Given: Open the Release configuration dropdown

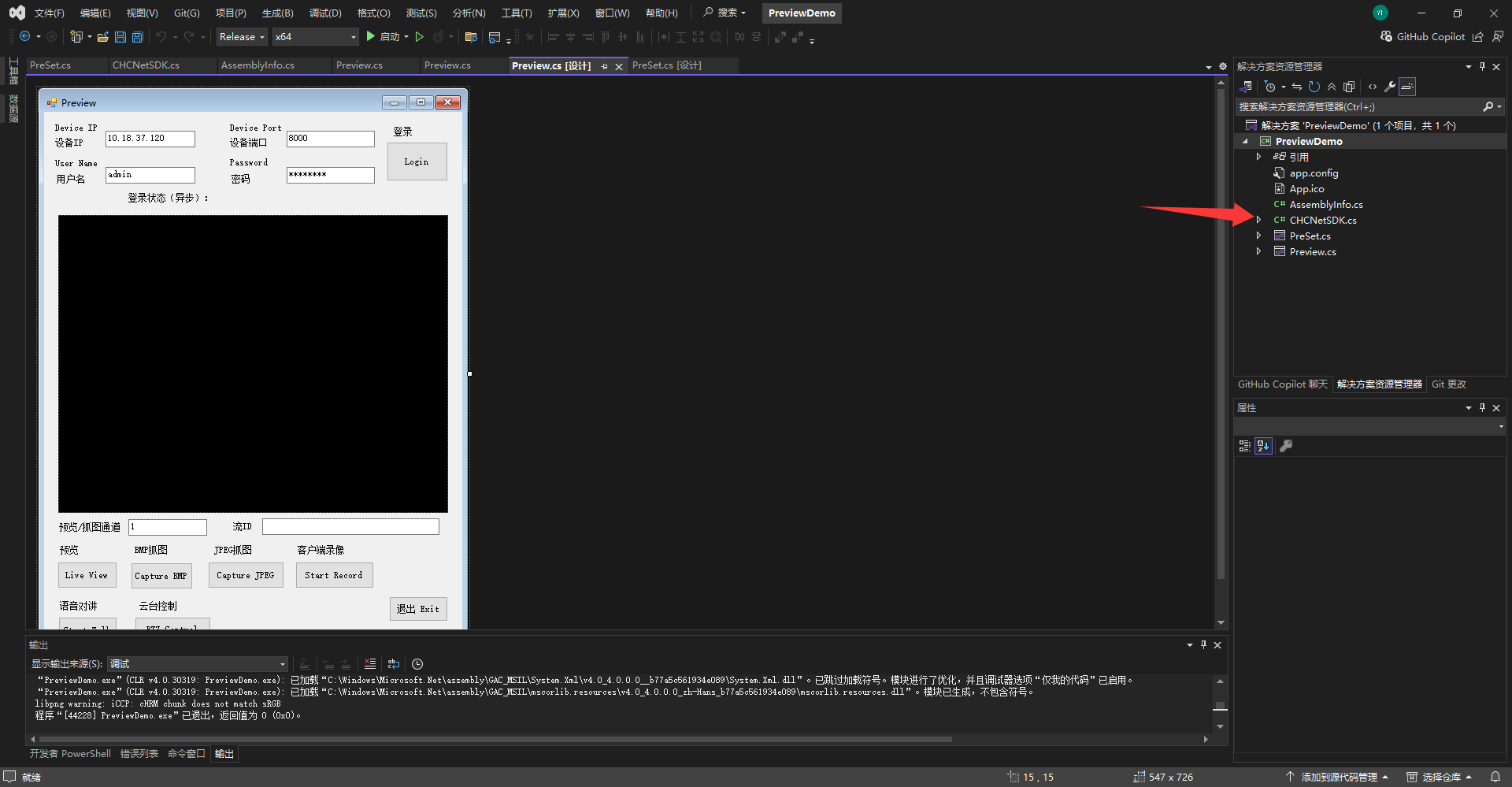Looking at the screenshot, I should [242, 37].
